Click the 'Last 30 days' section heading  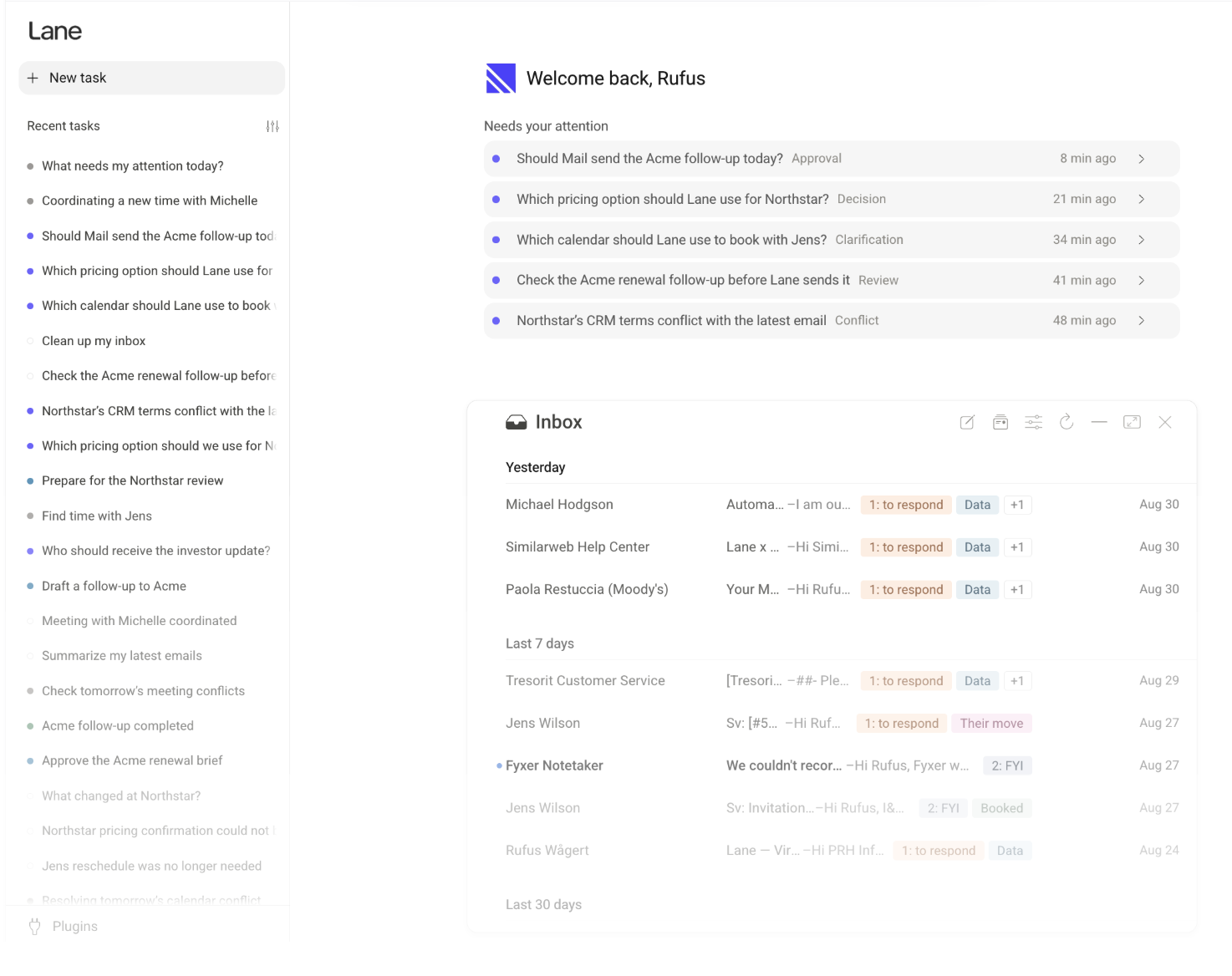click(x=543, y=904)
